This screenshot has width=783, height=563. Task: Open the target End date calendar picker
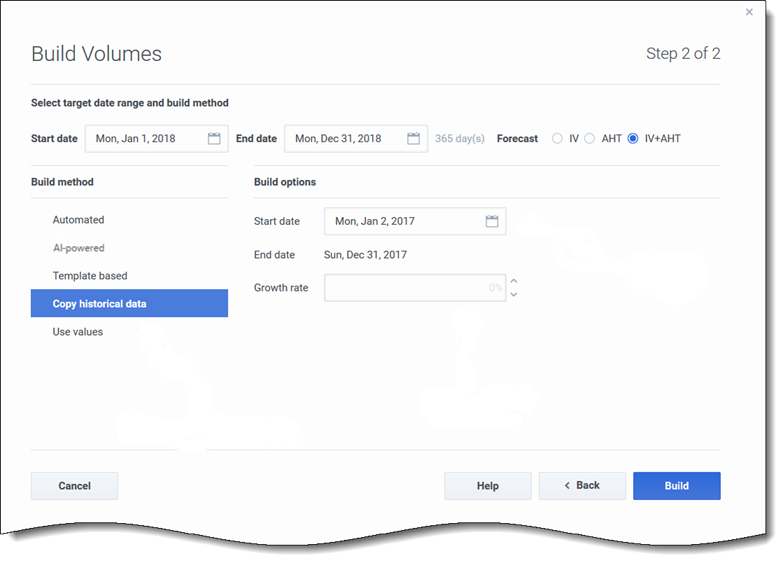click(x=413, y=139)
